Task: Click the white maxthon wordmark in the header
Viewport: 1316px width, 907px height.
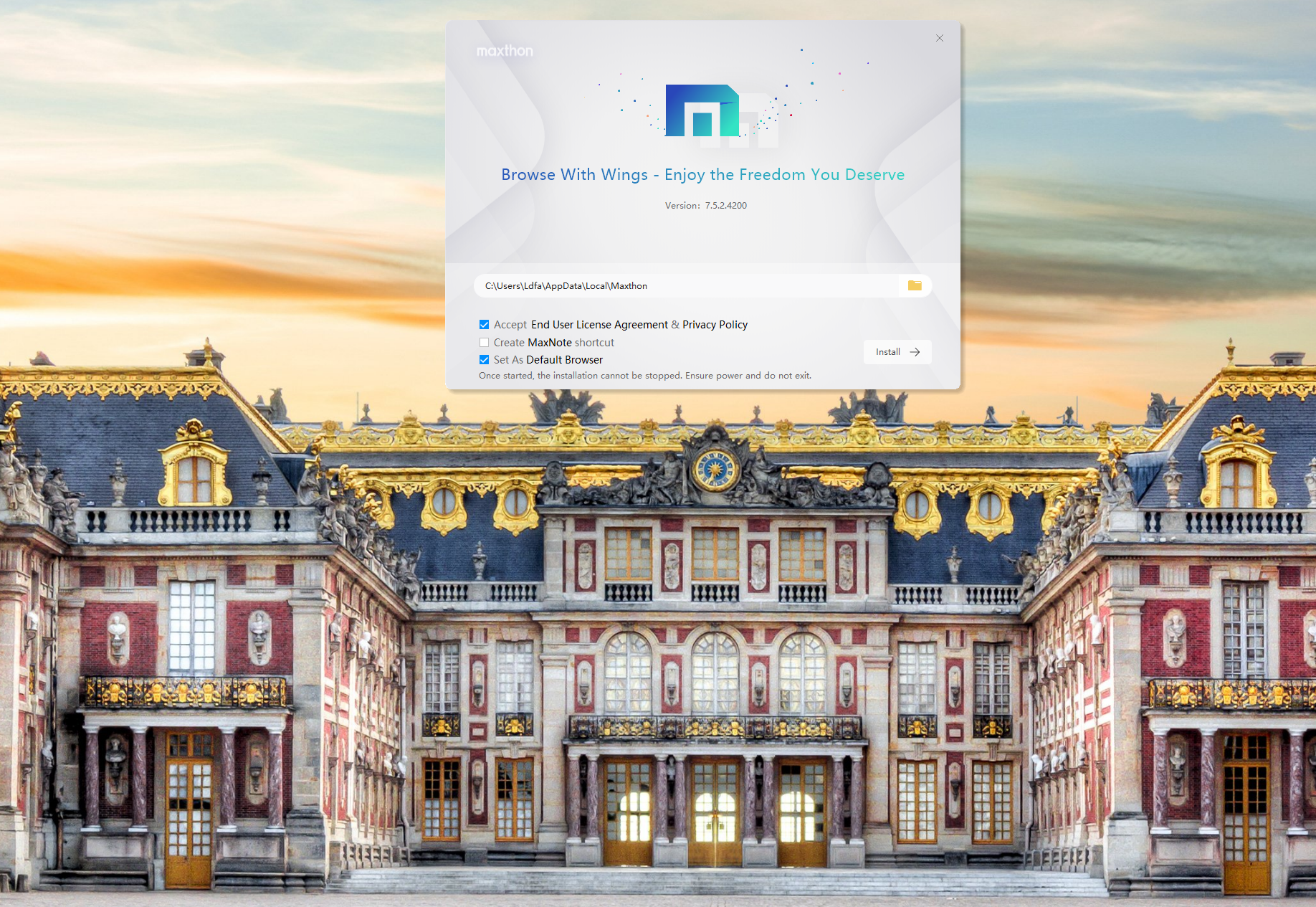Action: tap(505, 51)
